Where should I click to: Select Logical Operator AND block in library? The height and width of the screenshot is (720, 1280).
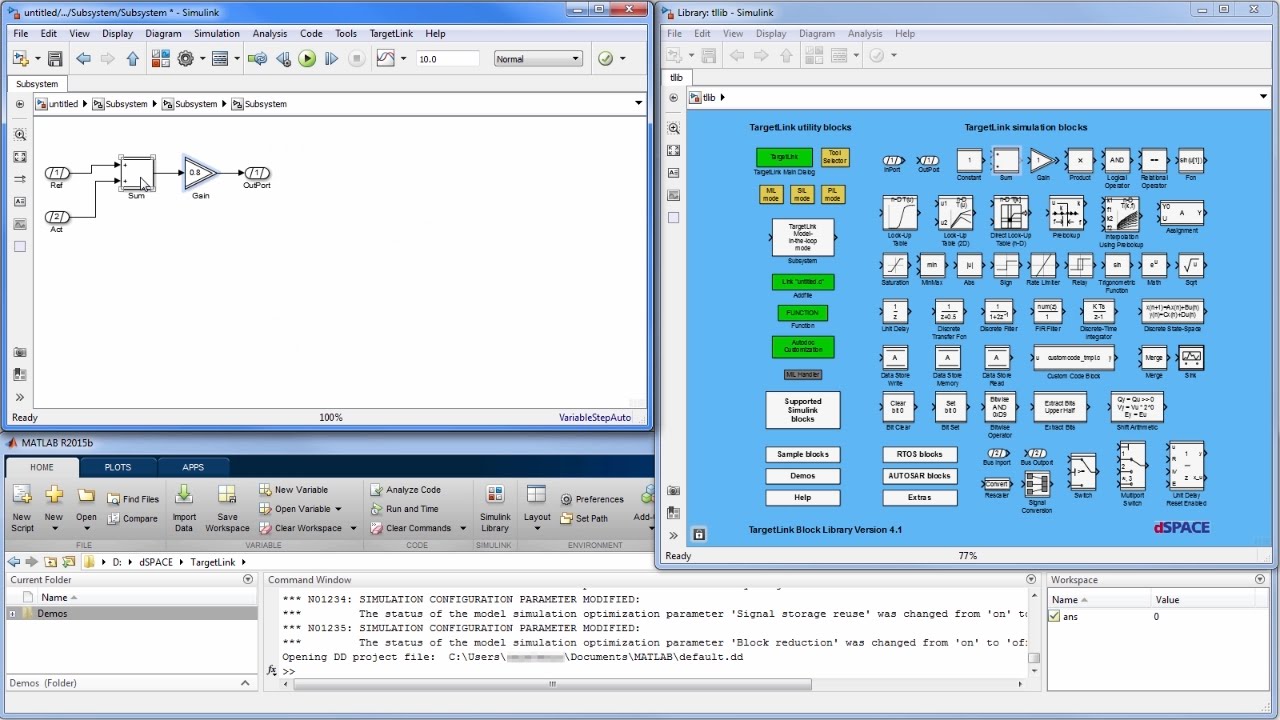coord(1117,160)
